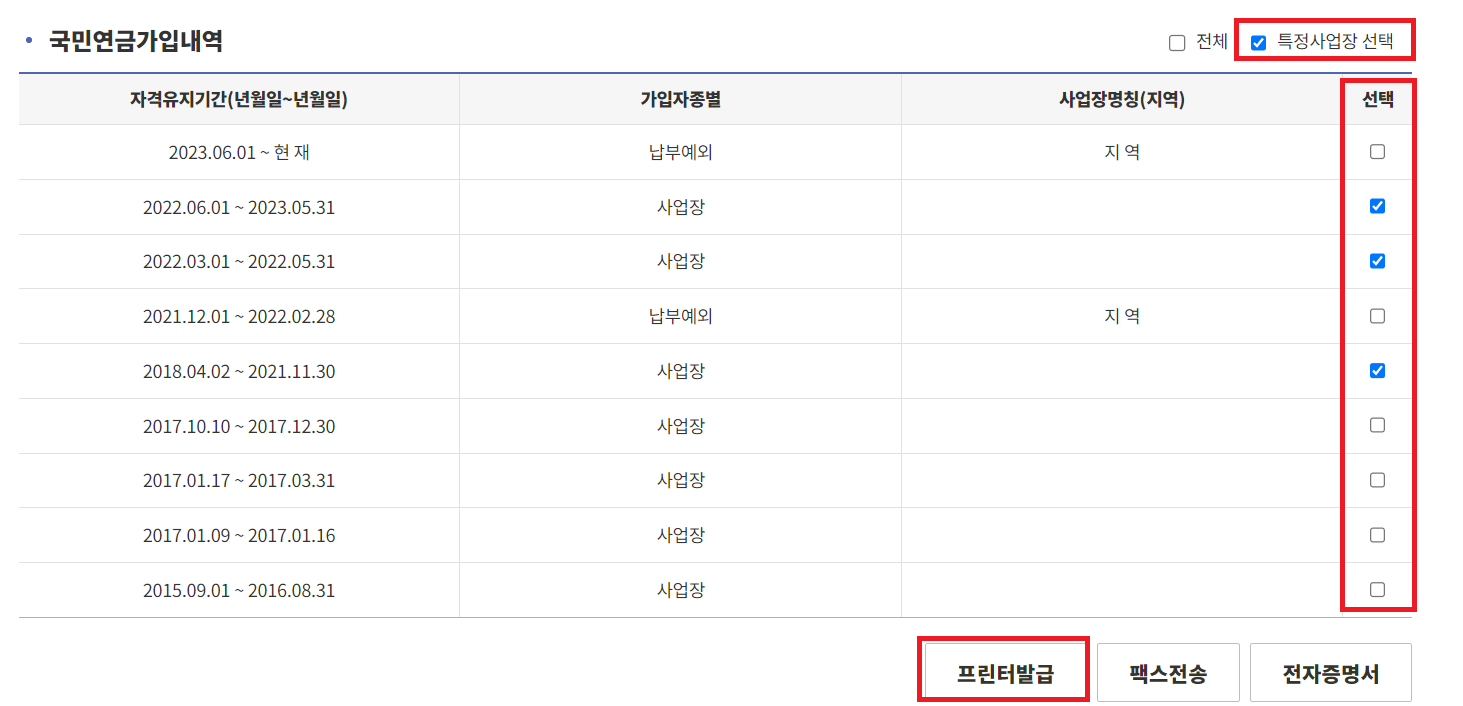Check the 2017.10.10 ~ 2017.12.30 row
Image resolution: width=1463 pixels, height=706 pixels.
tap(1377, 425)
